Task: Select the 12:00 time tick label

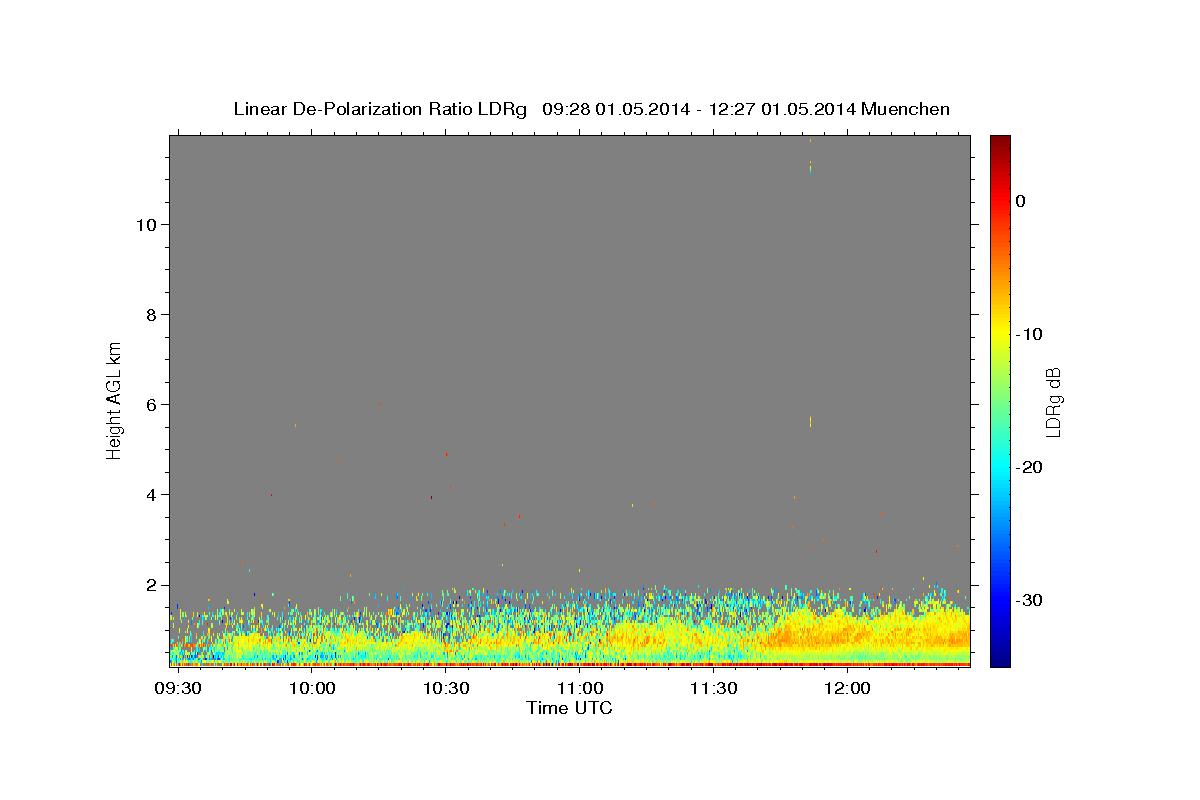Action: click(x=847, y=689)
